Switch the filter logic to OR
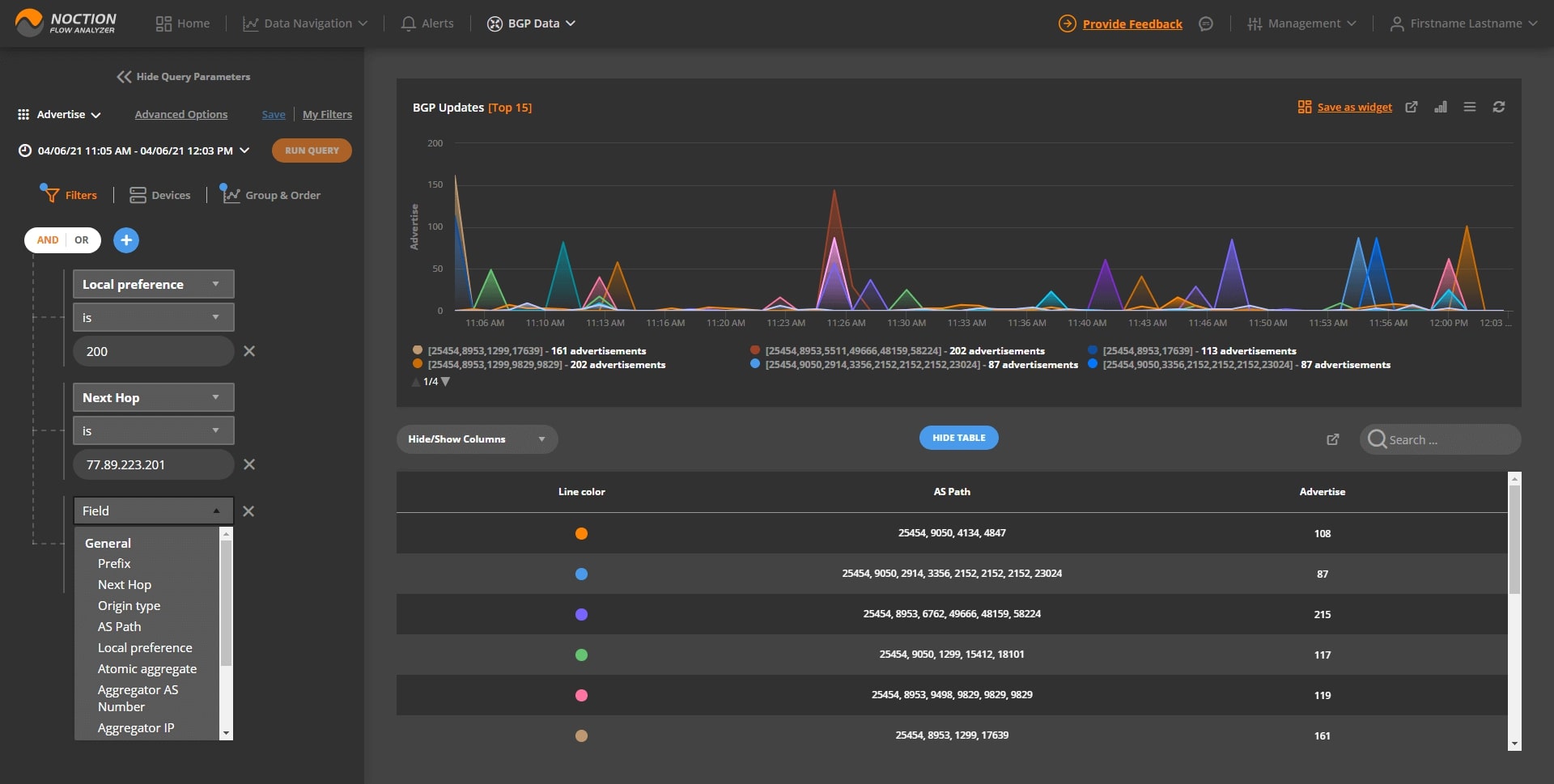The image size is (1554, 784). (x=81, y=240)
